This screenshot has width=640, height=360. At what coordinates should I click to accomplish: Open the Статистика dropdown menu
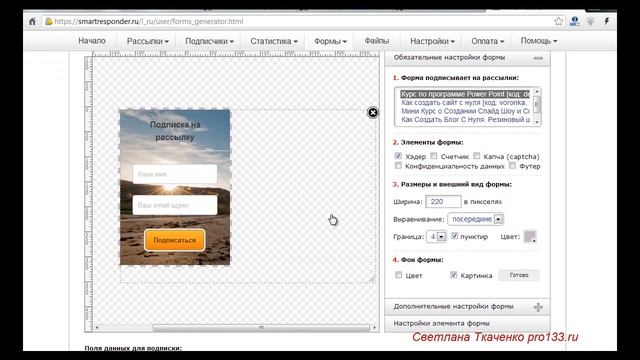coord(274,41)
